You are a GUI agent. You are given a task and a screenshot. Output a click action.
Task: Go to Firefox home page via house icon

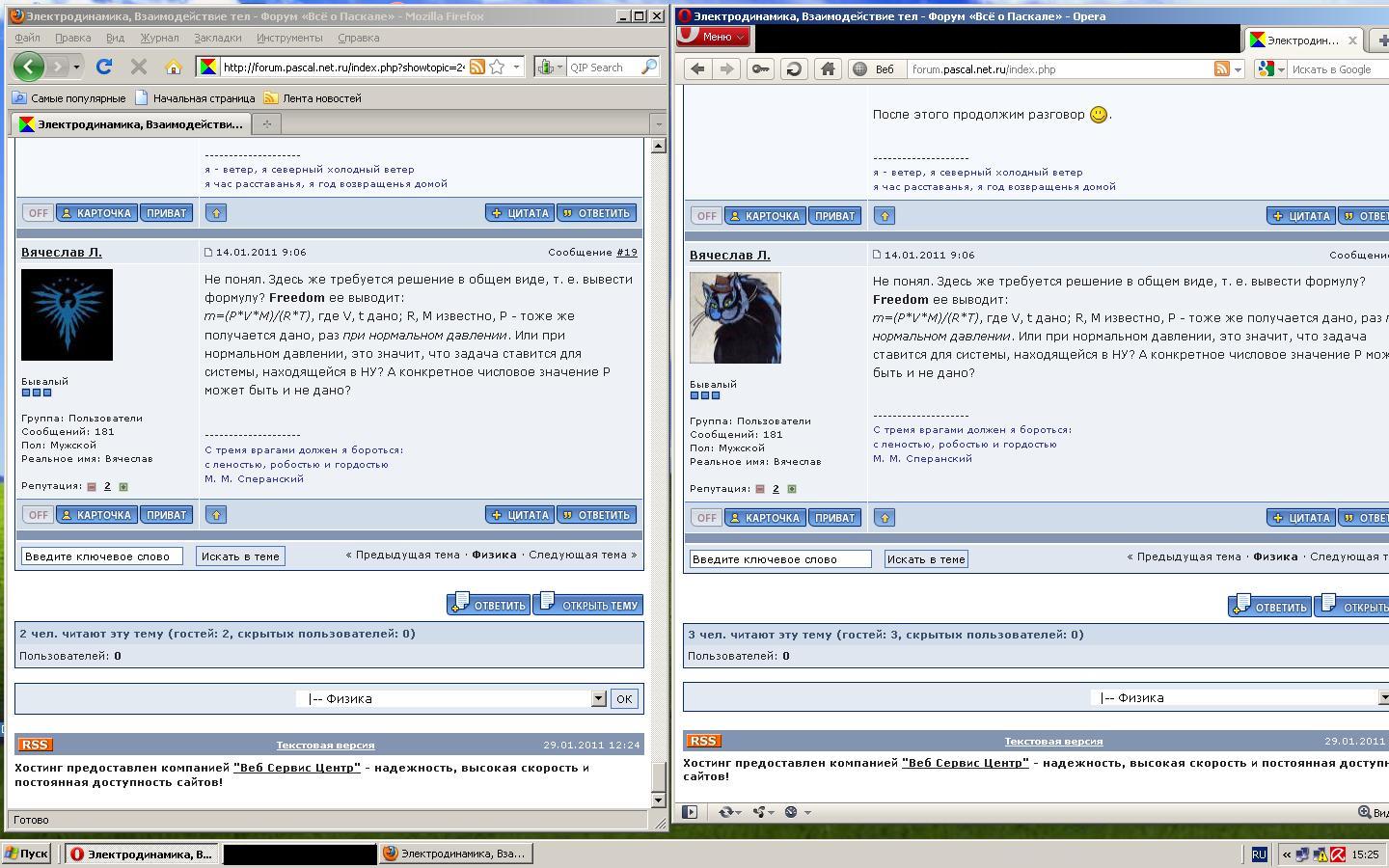point(174,67)
